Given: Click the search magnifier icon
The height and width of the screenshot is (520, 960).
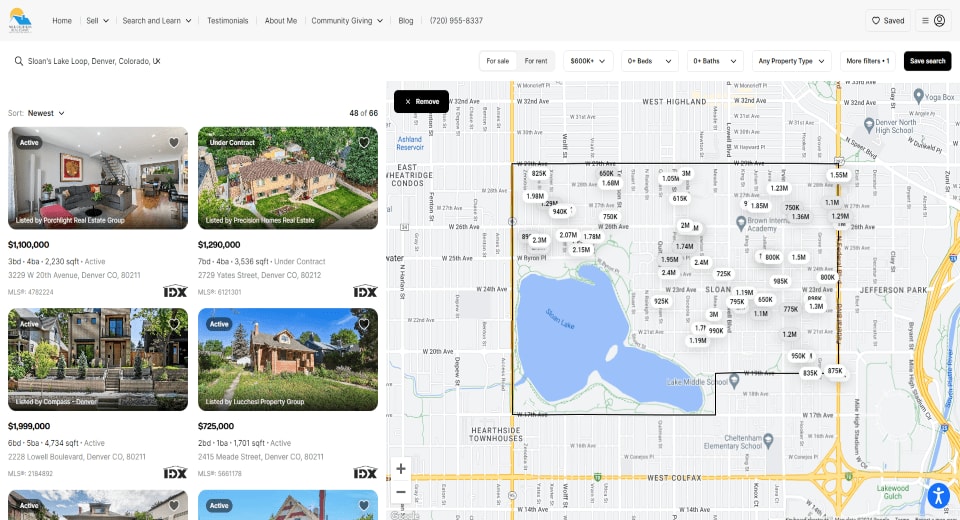Looking at the screenshot, I should pyautogui.click(x=19, y=61).
